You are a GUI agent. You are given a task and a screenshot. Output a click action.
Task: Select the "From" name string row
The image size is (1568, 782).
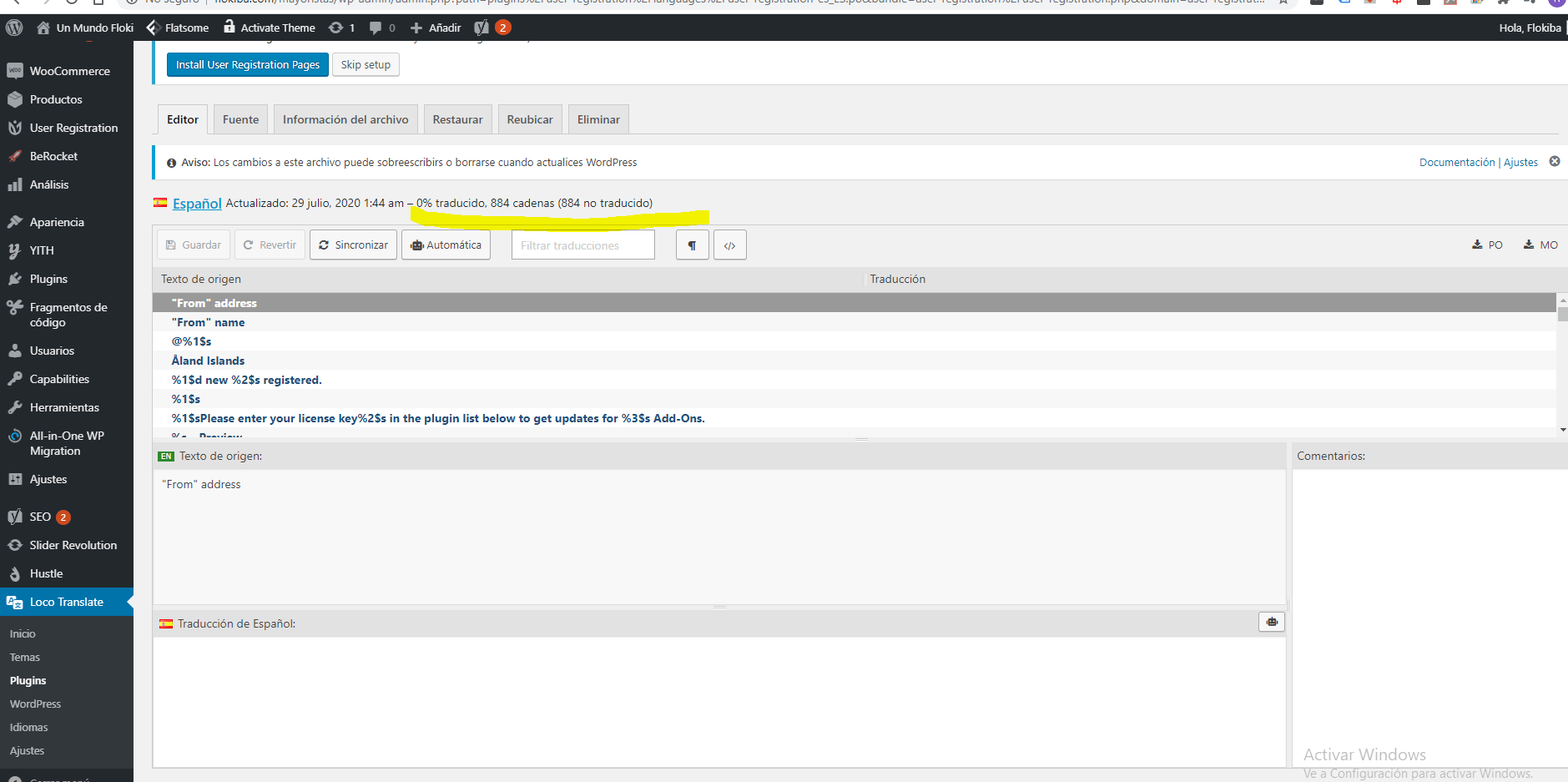click(855, 322)
